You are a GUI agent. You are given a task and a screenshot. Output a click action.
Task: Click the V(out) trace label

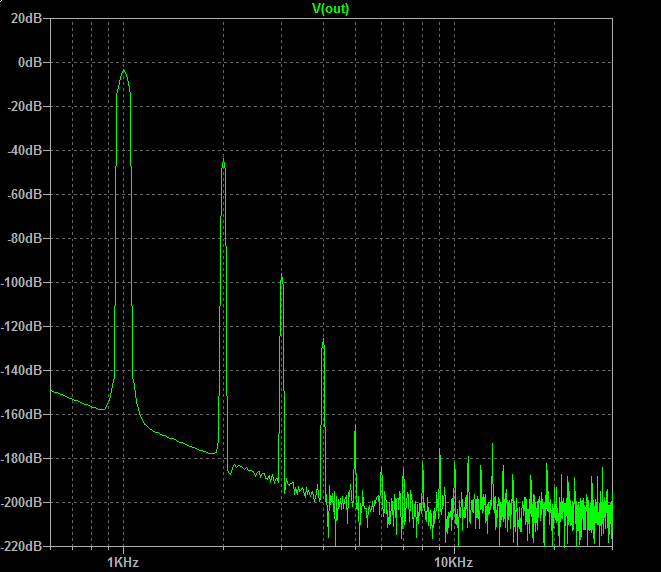(x=330, y=8)
